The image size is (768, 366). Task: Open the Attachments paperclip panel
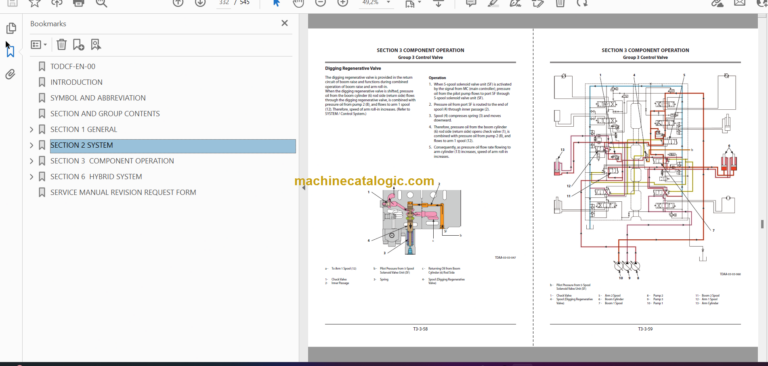click(11, 74)
